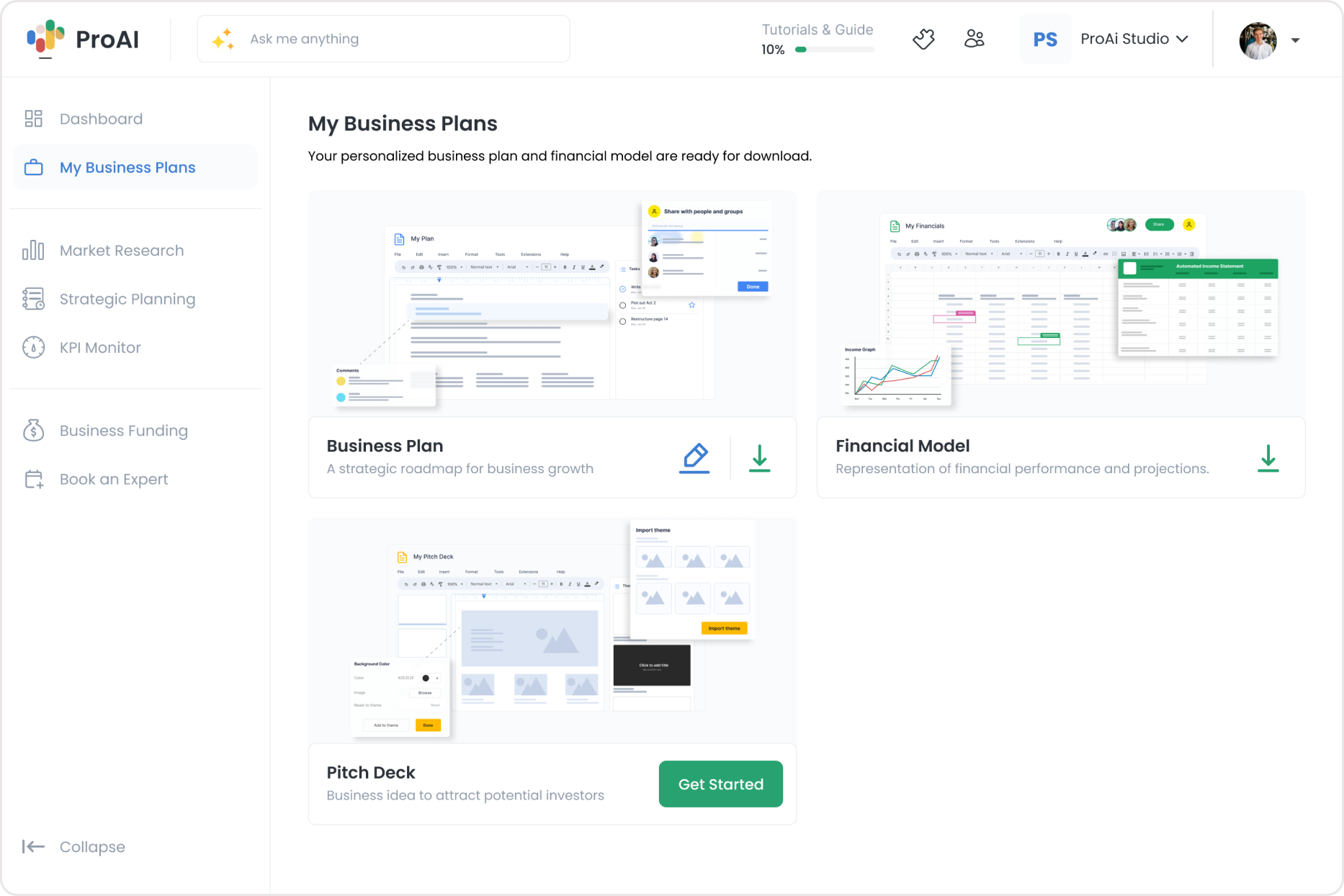Open Strategic Planning
Image resolution: width=1344 pixels, height=896 pixels.
click(127, 298)
